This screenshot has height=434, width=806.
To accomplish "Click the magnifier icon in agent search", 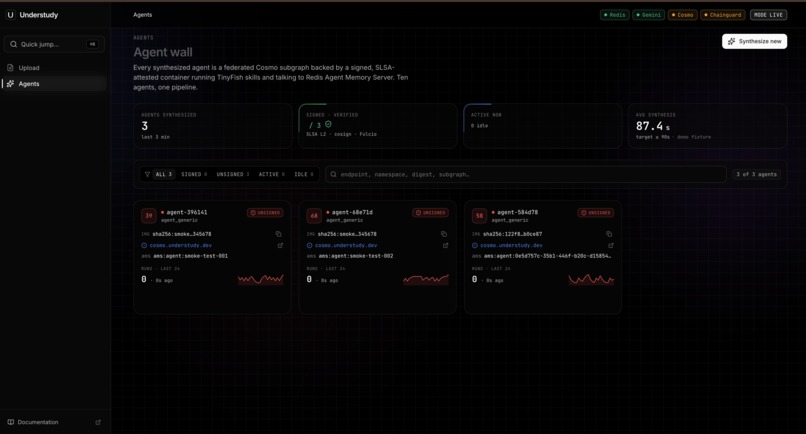I will tap(334, 174).
